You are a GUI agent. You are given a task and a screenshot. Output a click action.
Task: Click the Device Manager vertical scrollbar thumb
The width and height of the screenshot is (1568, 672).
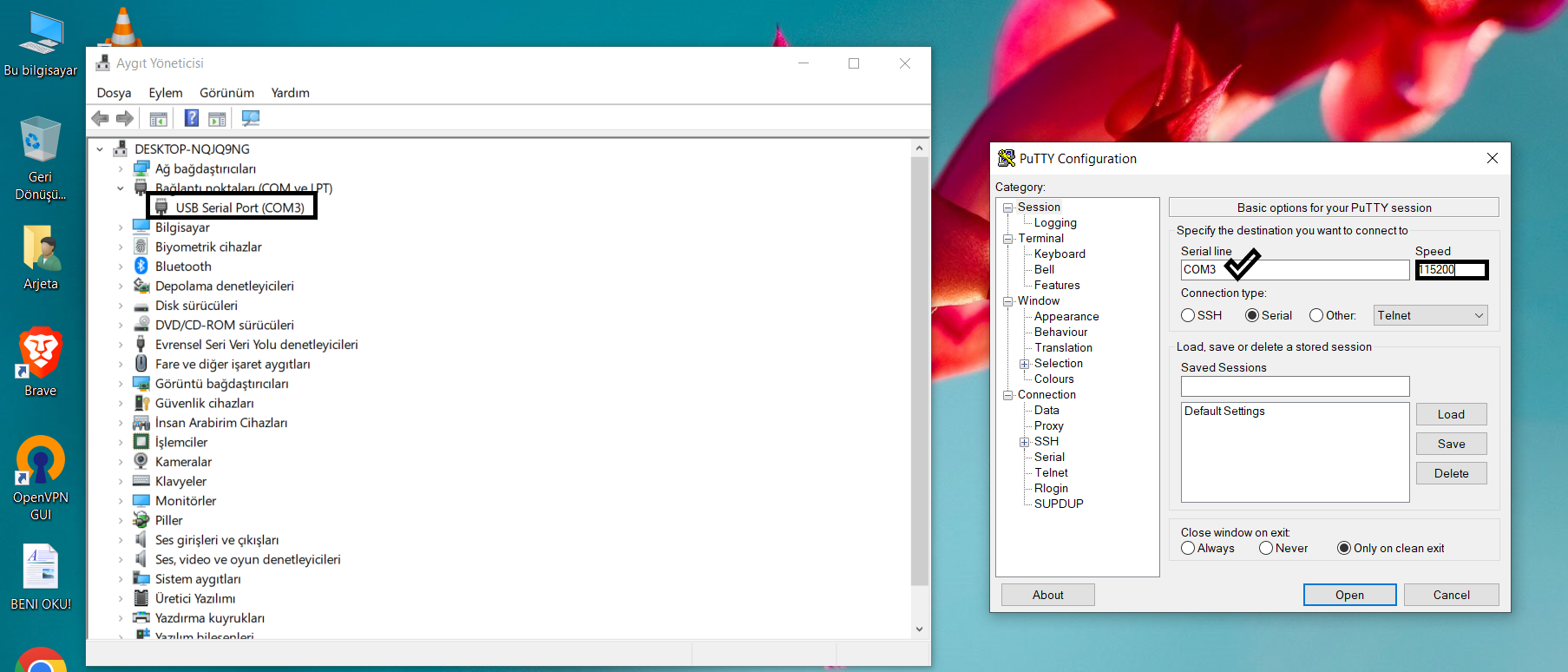tap(919, 371)
